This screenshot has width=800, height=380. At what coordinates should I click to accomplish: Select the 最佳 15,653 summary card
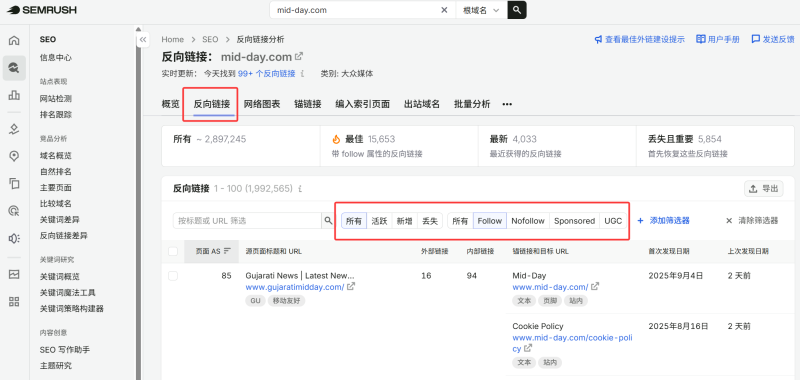click(x=399, y=145)
